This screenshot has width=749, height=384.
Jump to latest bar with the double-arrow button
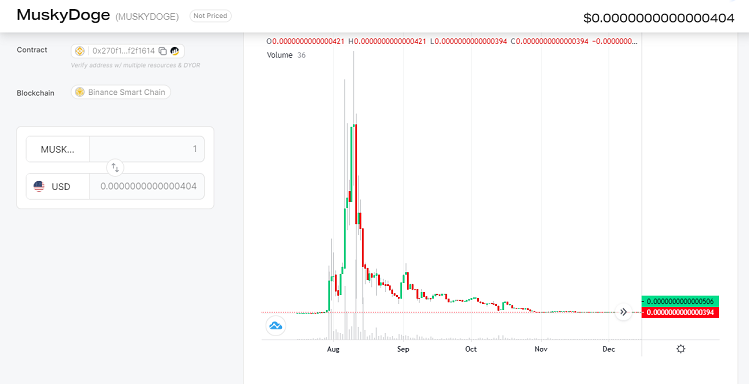[623, 312]
